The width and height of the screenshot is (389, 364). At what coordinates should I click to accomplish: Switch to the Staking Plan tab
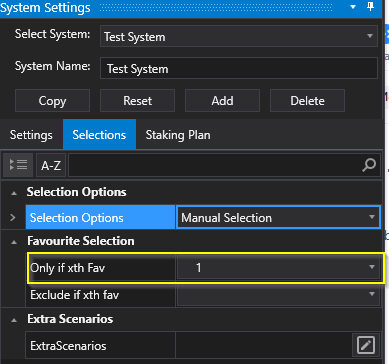tap(178, 135)
